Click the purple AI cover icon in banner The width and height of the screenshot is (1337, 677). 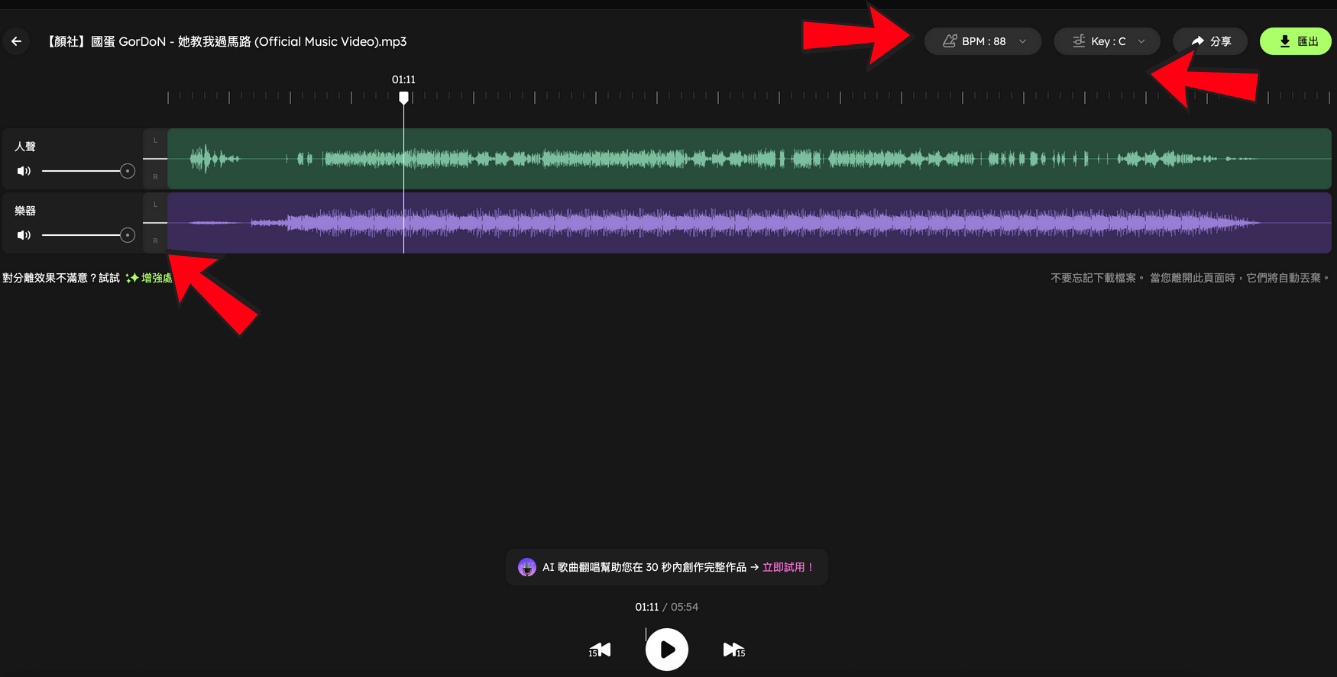pyautogui.click(x=527, y=567)
